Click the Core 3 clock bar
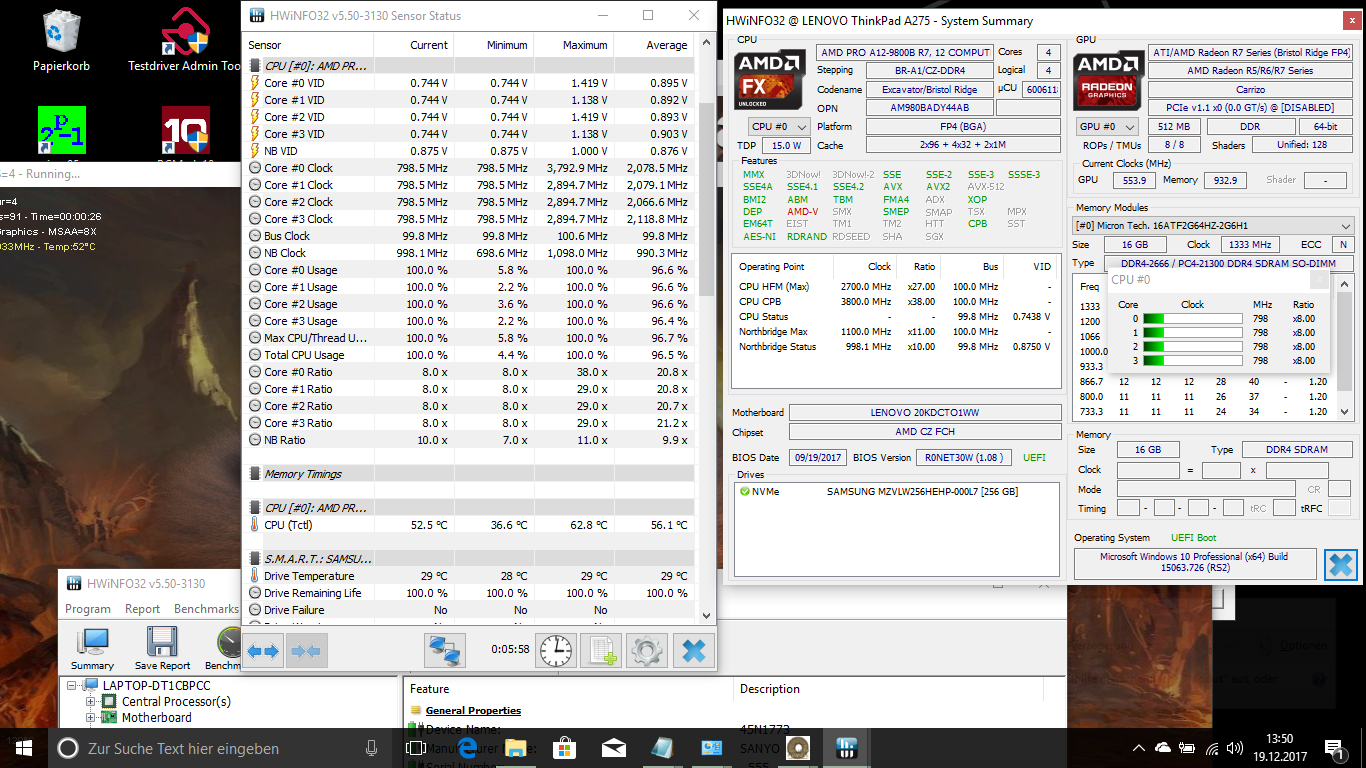This screenshot has height=768, width=1366. coord(1193,361)
